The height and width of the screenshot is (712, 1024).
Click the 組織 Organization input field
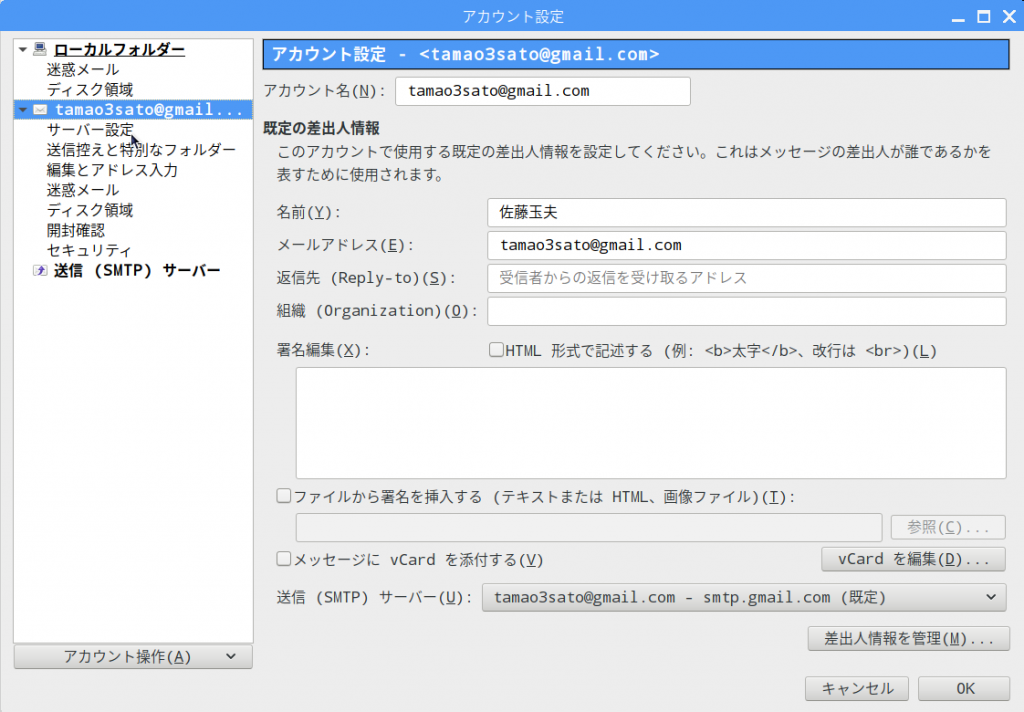[x=746, y=311]
